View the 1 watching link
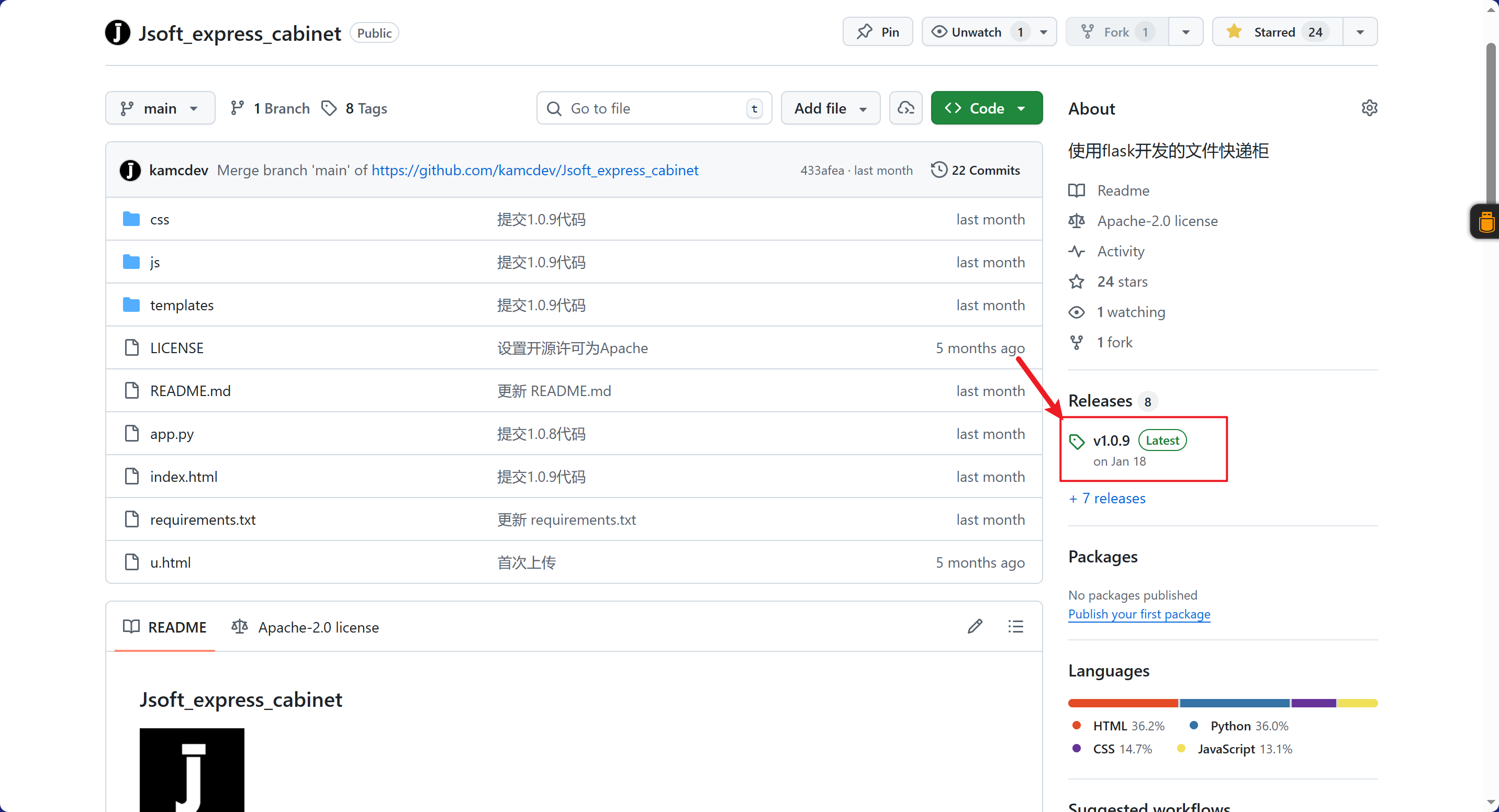 [x=1117, y=312]
